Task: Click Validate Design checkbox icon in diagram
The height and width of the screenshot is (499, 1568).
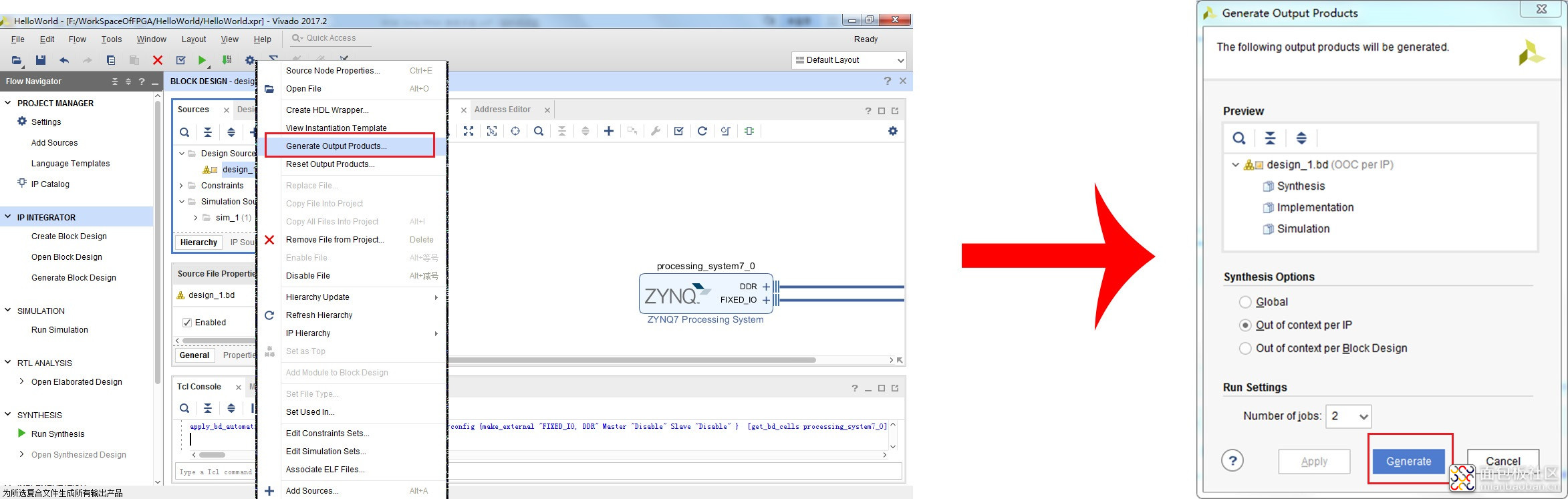Action: [679, 131]
